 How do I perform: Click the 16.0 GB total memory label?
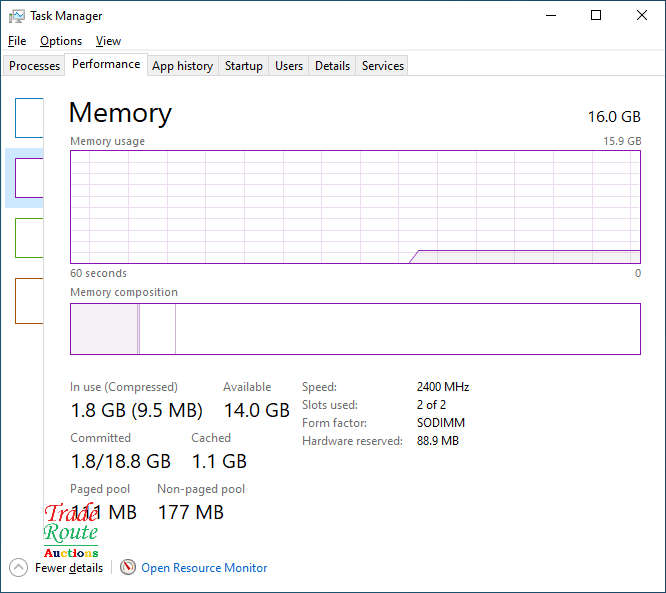(x=614, y=117)
